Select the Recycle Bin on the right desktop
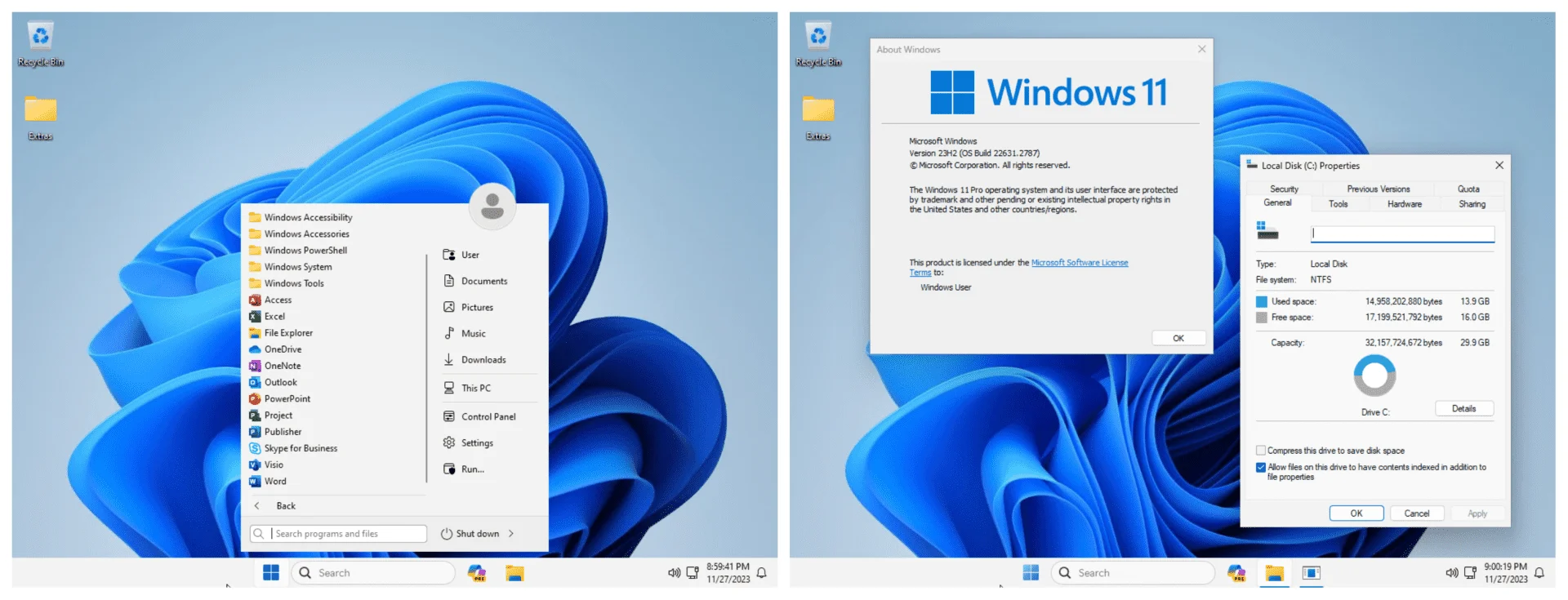The image size is (1568, 600). tap(818, 45)
